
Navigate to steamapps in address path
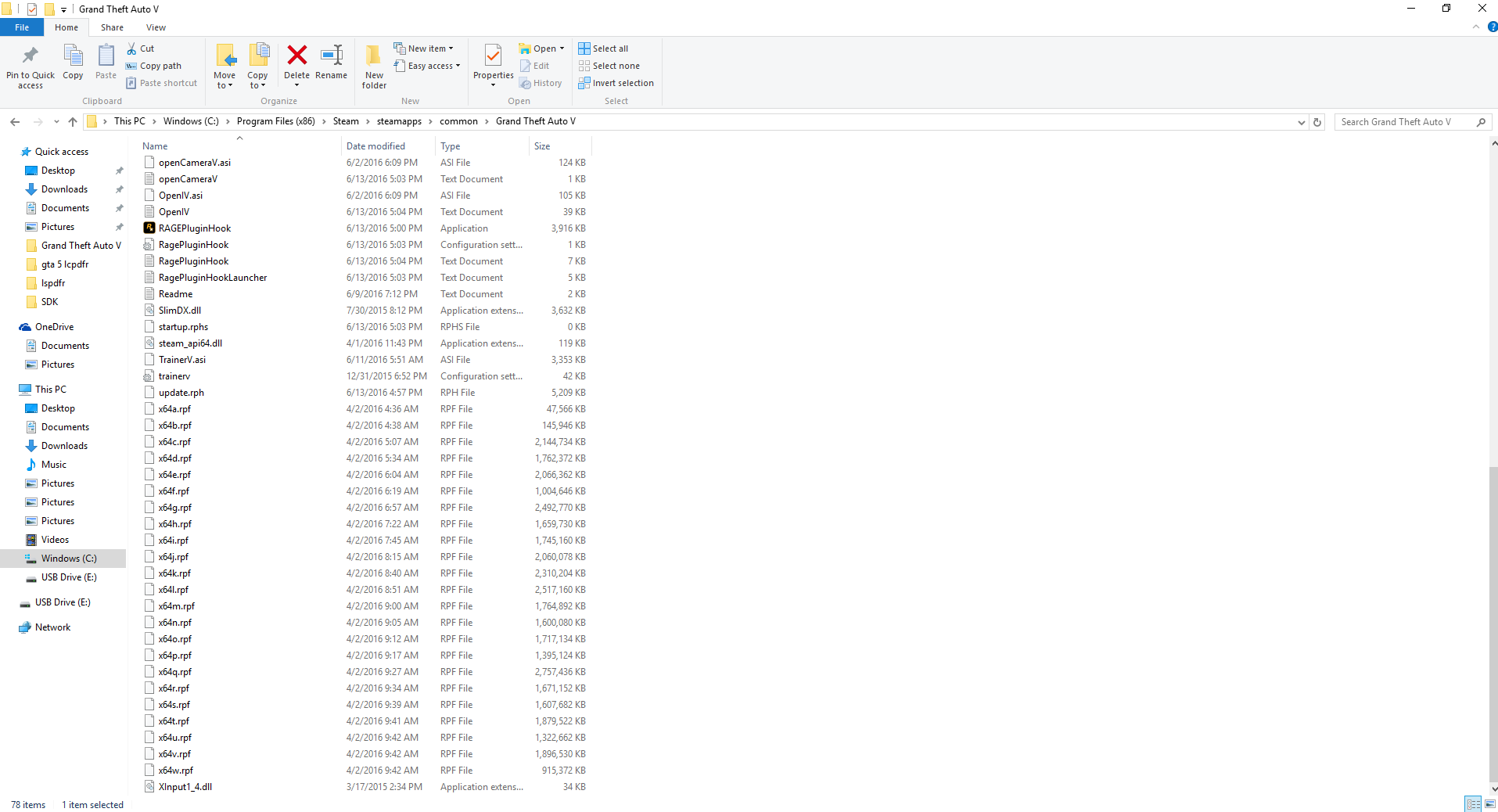[x=399, y=121]
